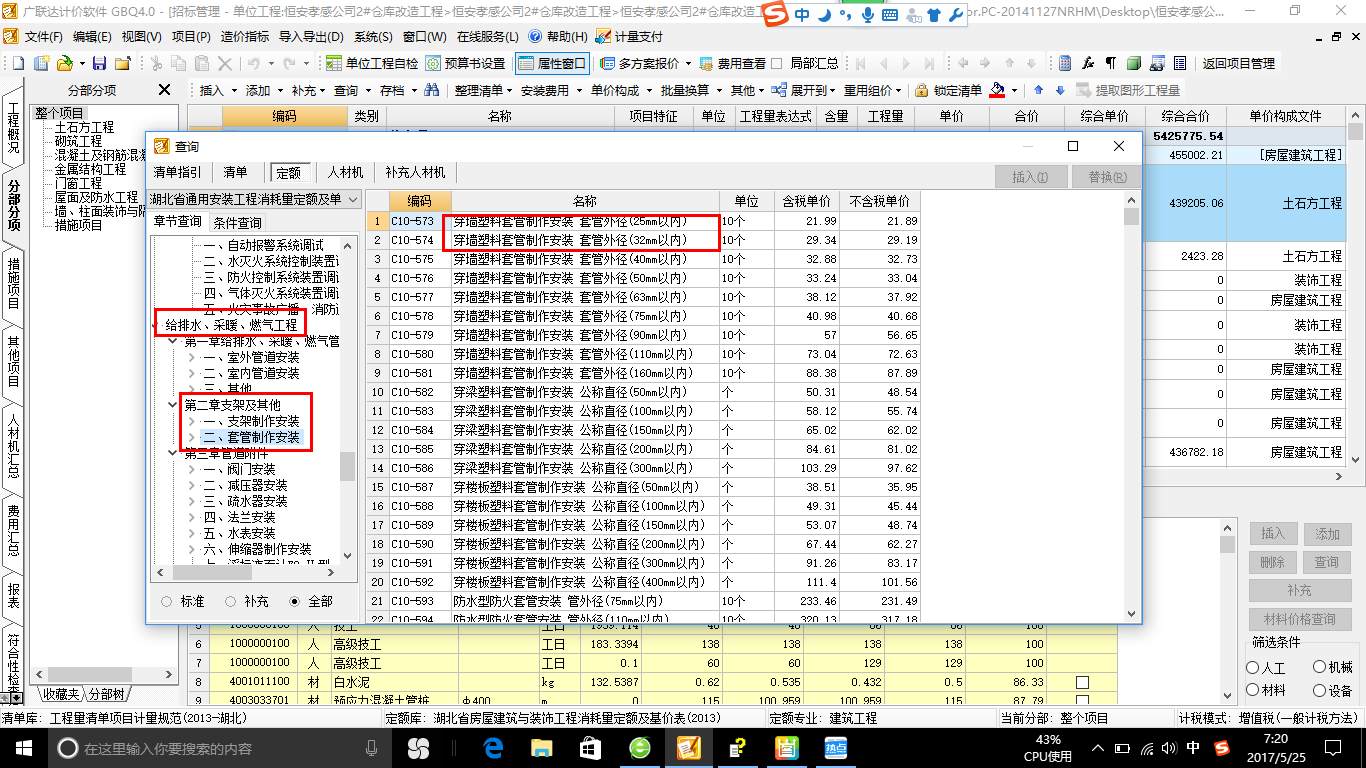Click the scissors cut icon
The image size is (1366, 768).
(x=155, y=63)
